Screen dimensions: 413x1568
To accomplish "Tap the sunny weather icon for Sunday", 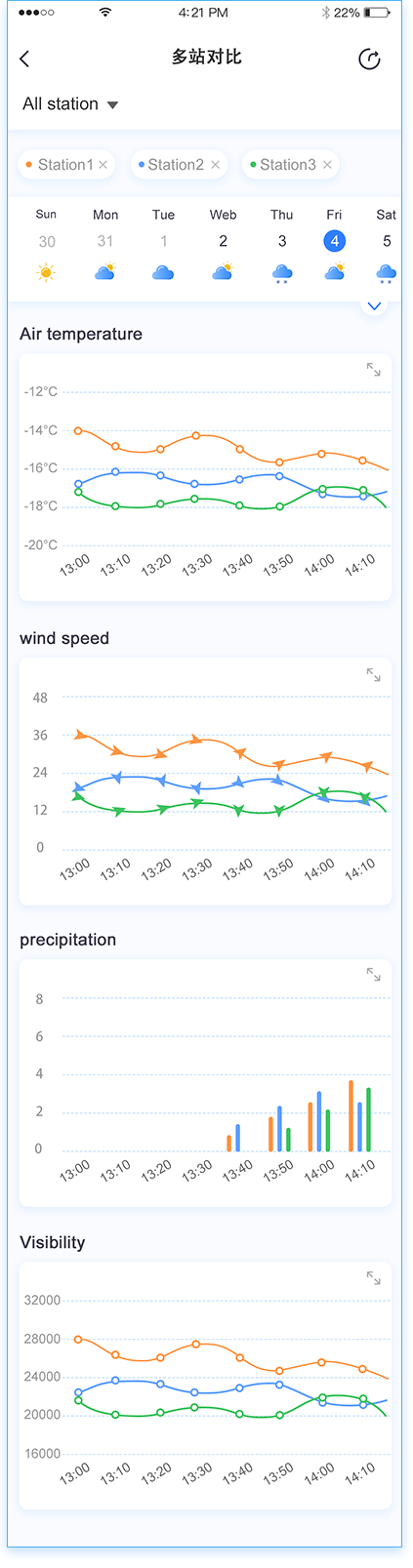I will pos(46,273).
